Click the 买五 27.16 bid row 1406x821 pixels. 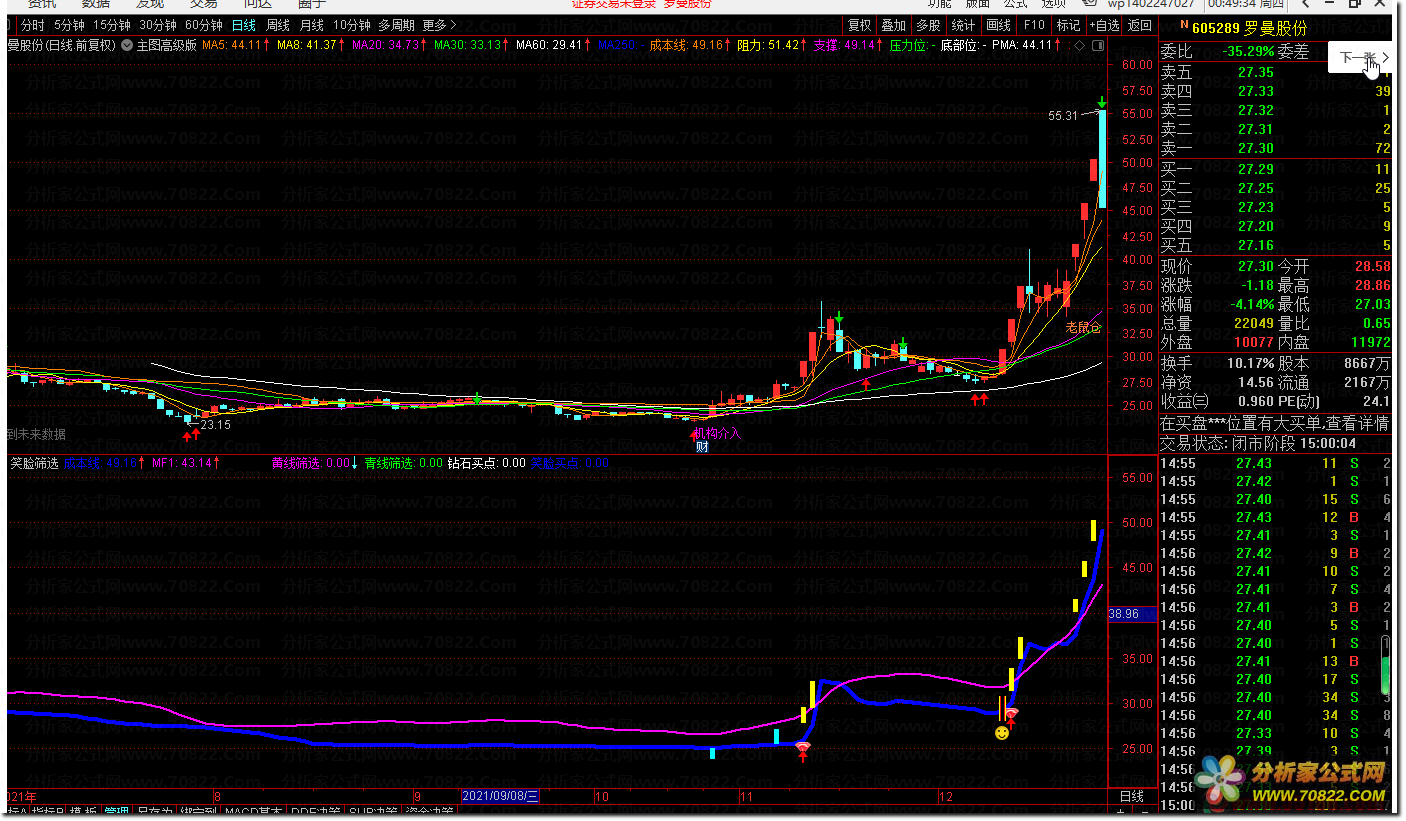click(x=1276, y=245)
